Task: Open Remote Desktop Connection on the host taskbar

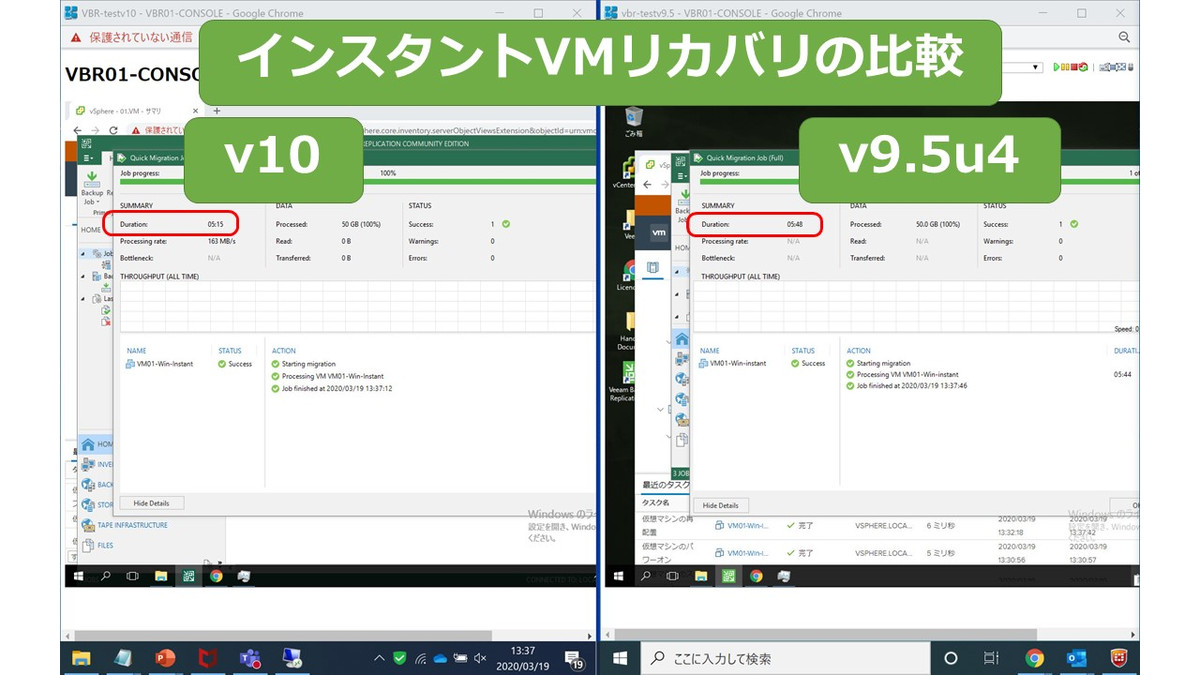Action: [x=293, y=658]
